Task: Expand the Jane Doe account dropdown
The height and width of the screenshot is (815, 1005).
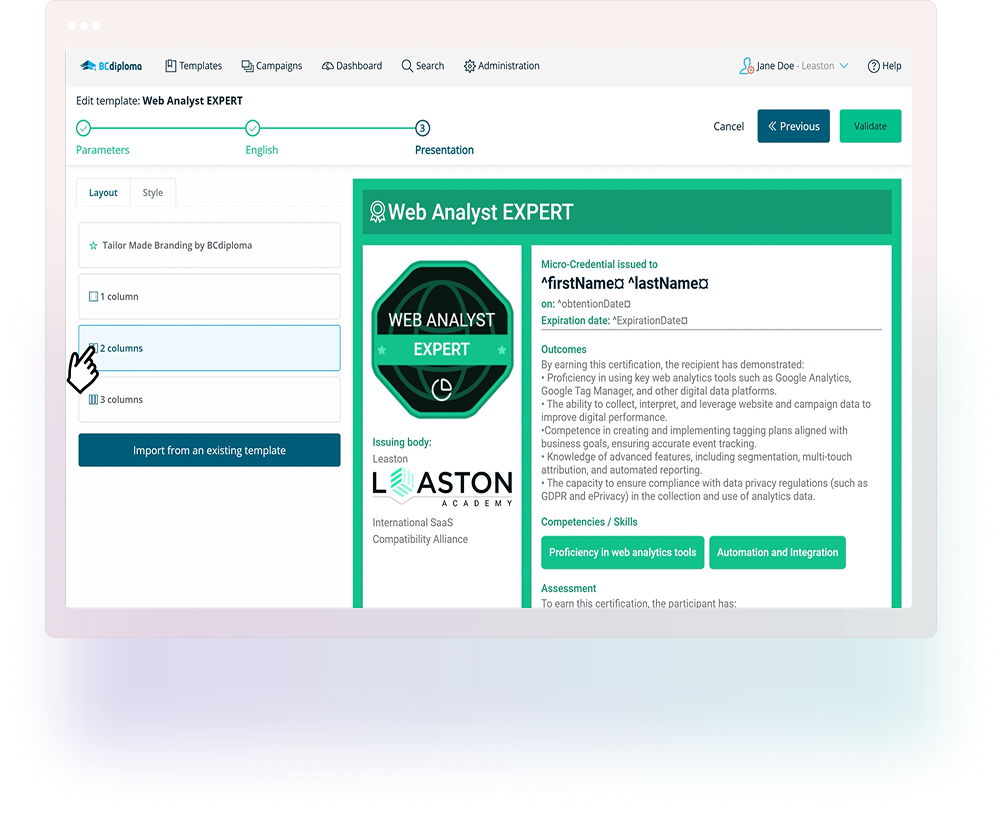Action: pos(843,66)
